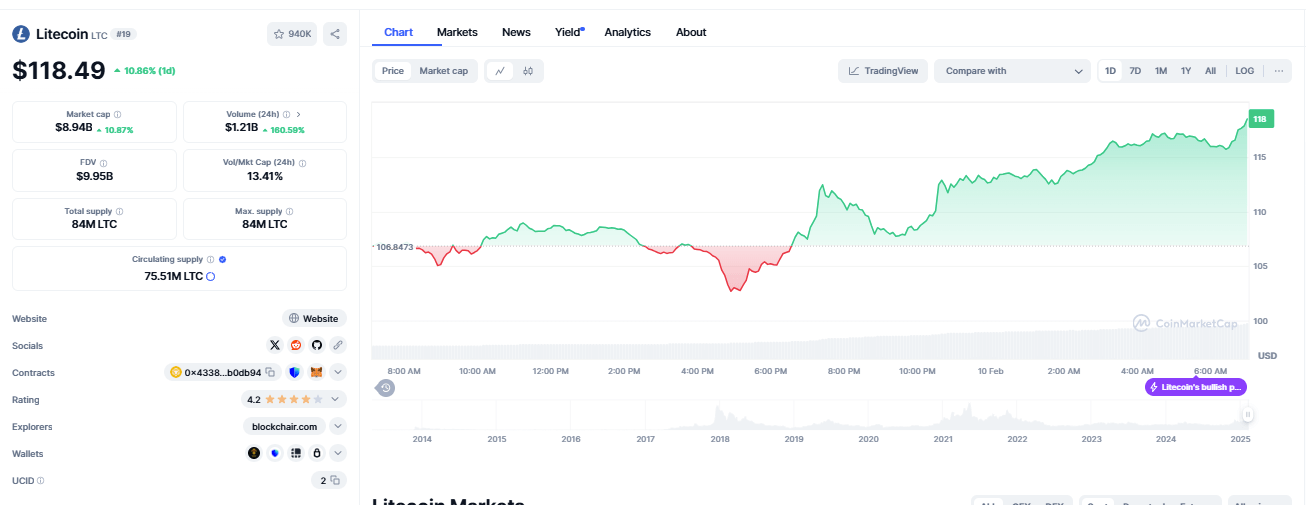Copy the contract address 0x4338...b0db94

[270, 373]
